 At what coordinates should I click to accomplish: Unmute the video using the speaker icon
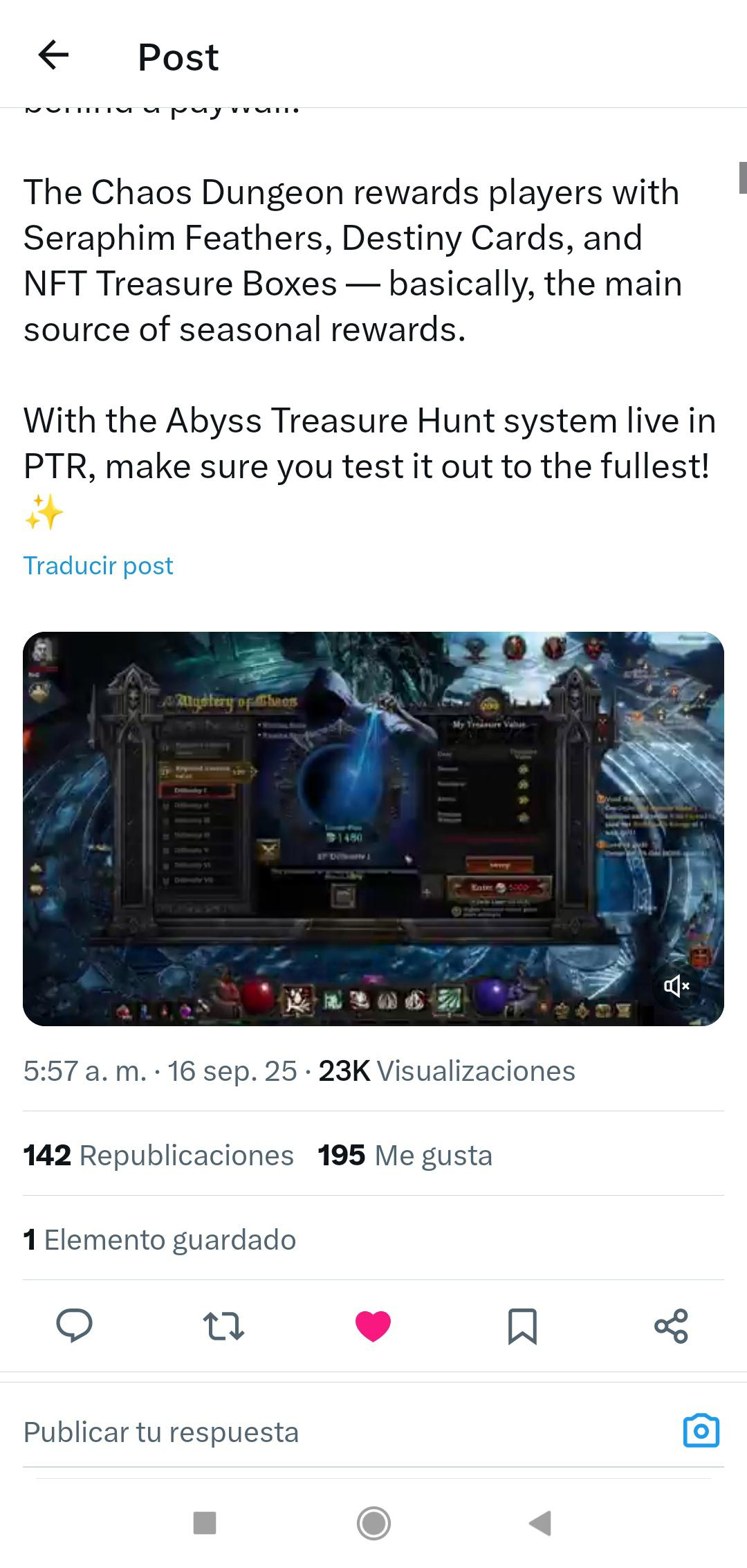pos(676,985)
